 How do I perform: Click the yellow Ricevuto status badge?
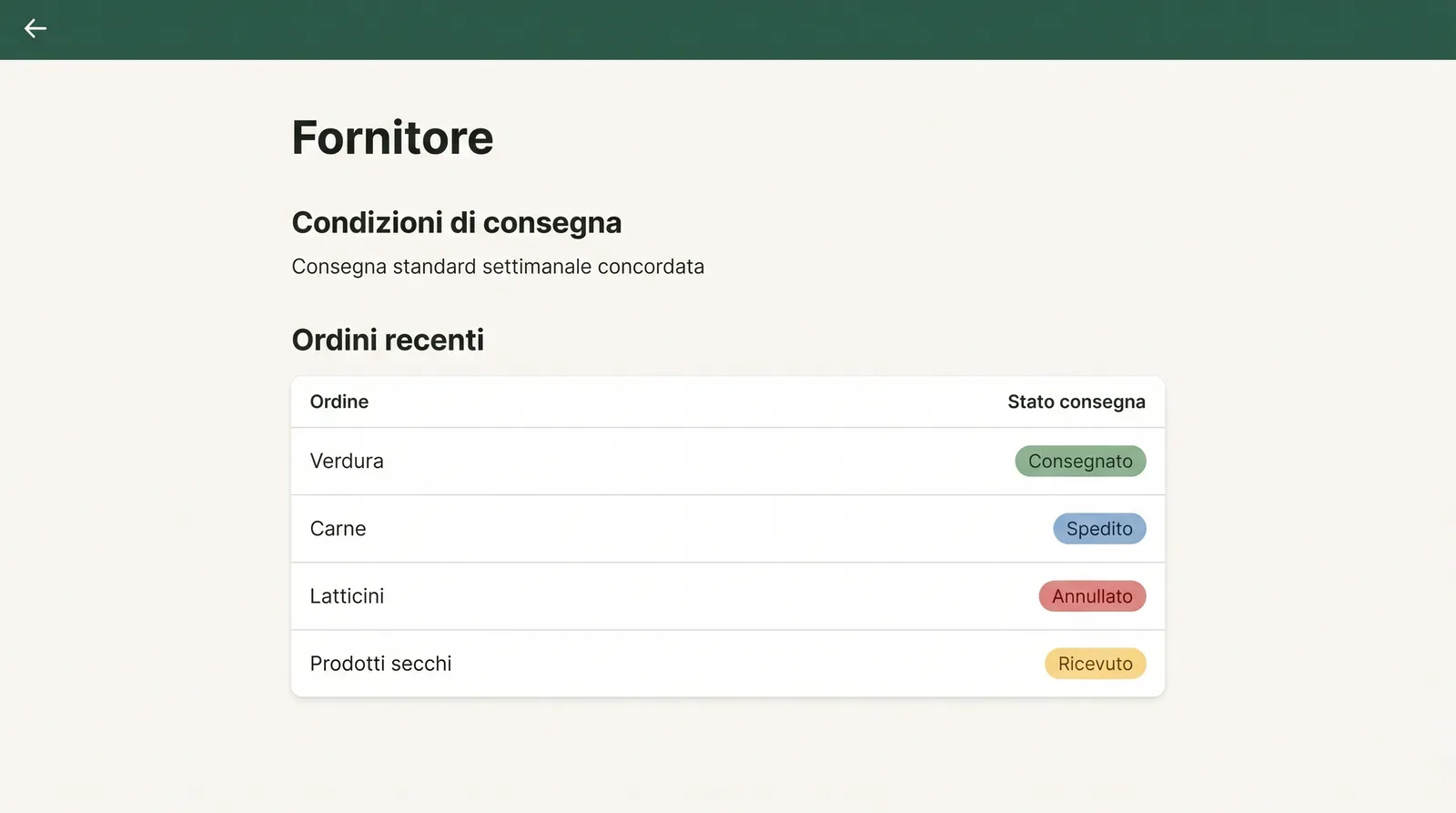click(x=1095, y=664)
